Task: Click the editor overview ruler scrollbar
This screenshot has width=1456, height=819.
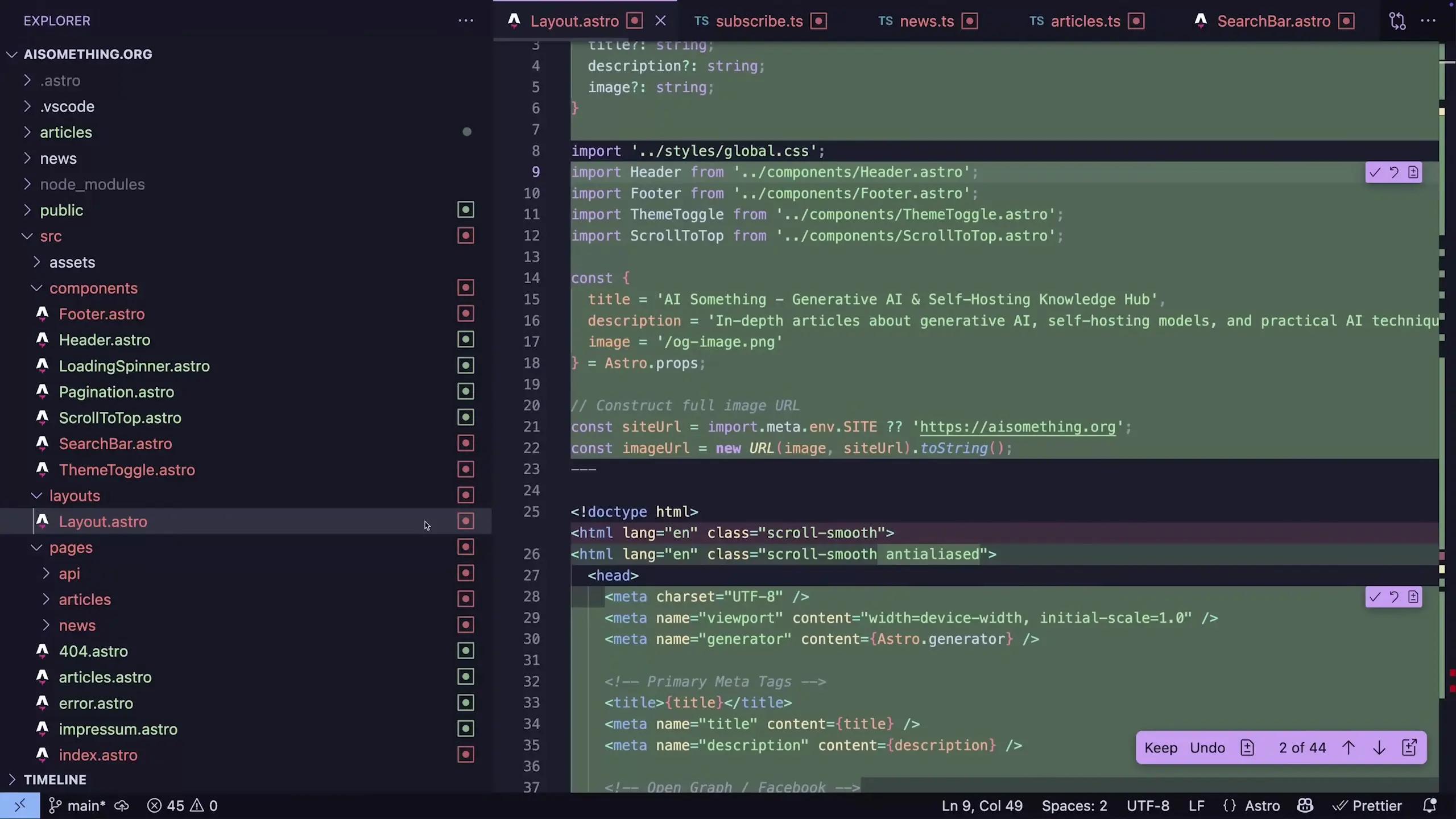Action: click(1446, 416)
